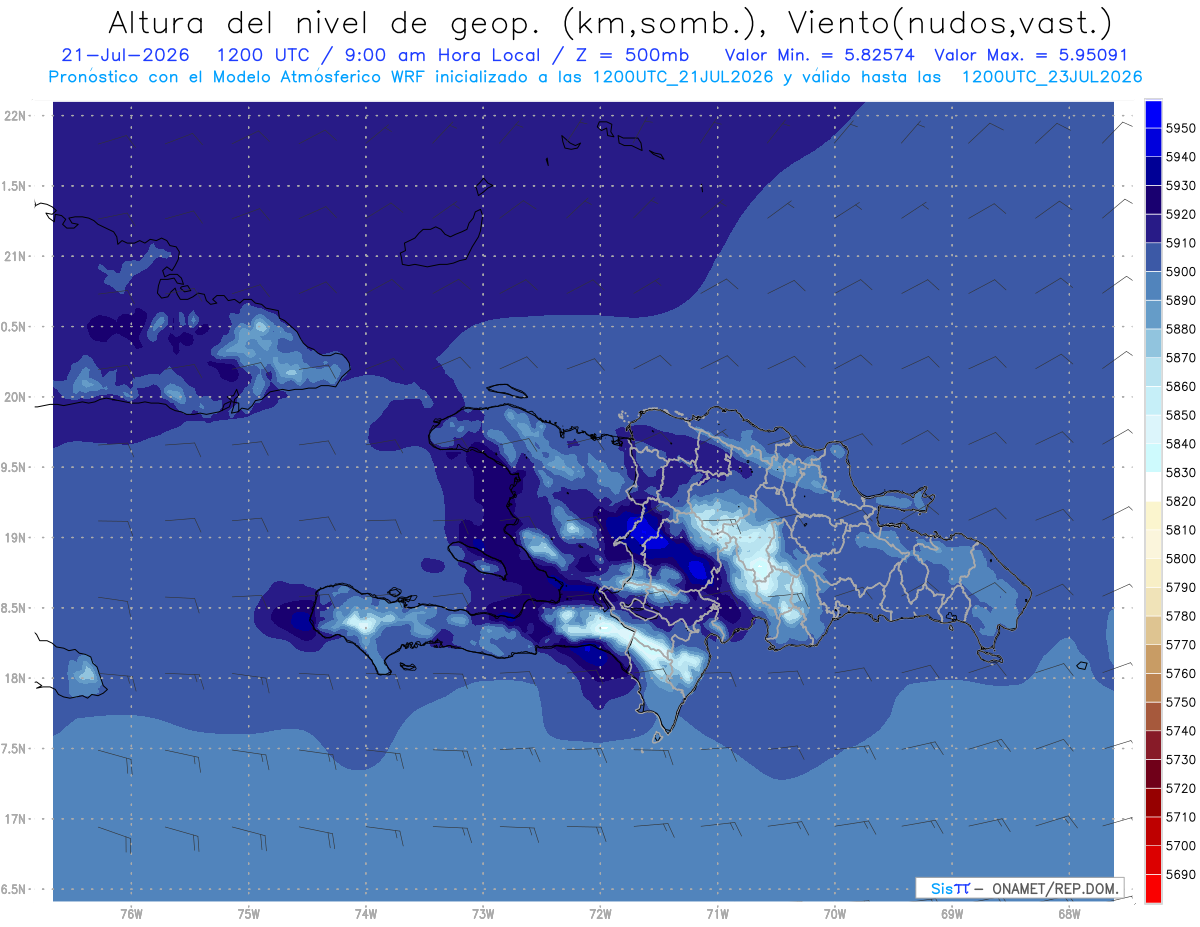This screenshot has height=927, width=1200.
Task: Click the 5880 color bar label
Action: click(1179, 329)
